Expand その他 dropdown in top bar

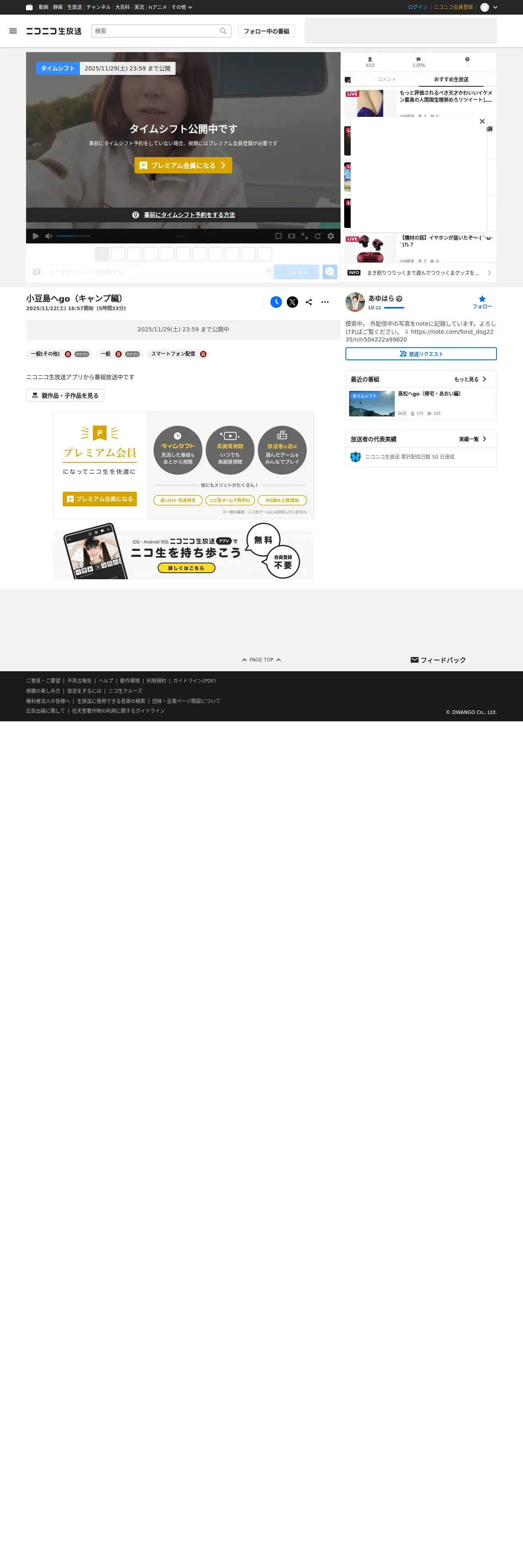point(181,7)
